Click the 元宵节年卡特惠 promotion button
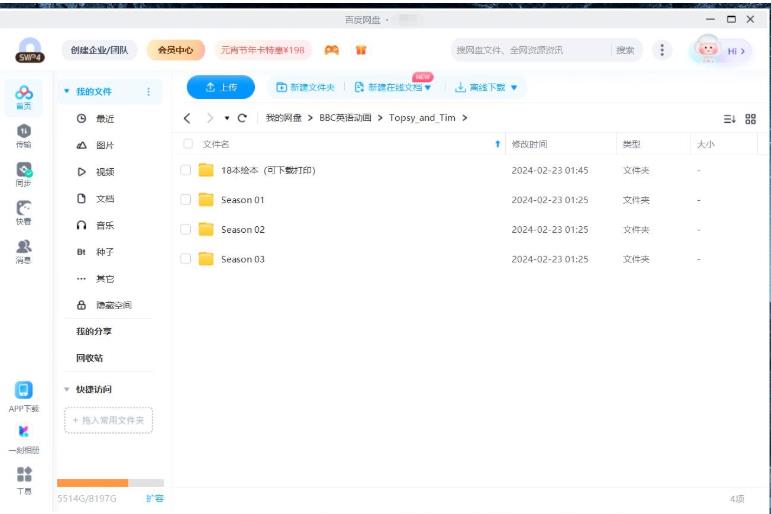The width and height of the screenshot is (771, 514). click(263, 50)
